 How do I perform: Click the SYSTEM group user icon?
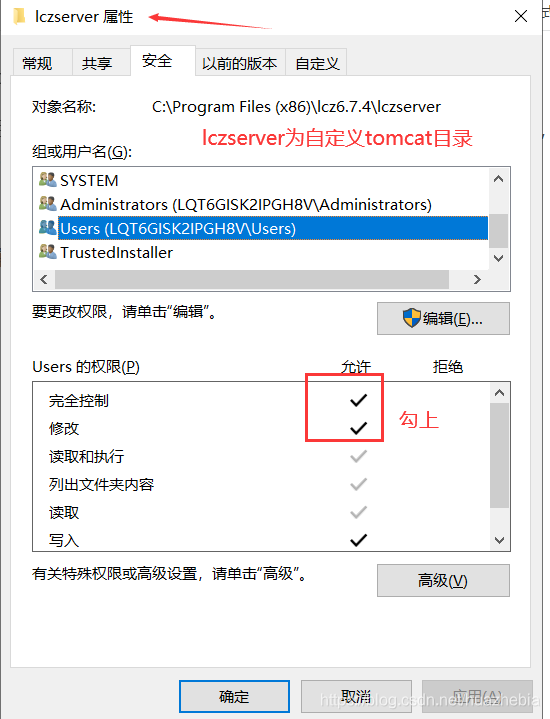47,180
